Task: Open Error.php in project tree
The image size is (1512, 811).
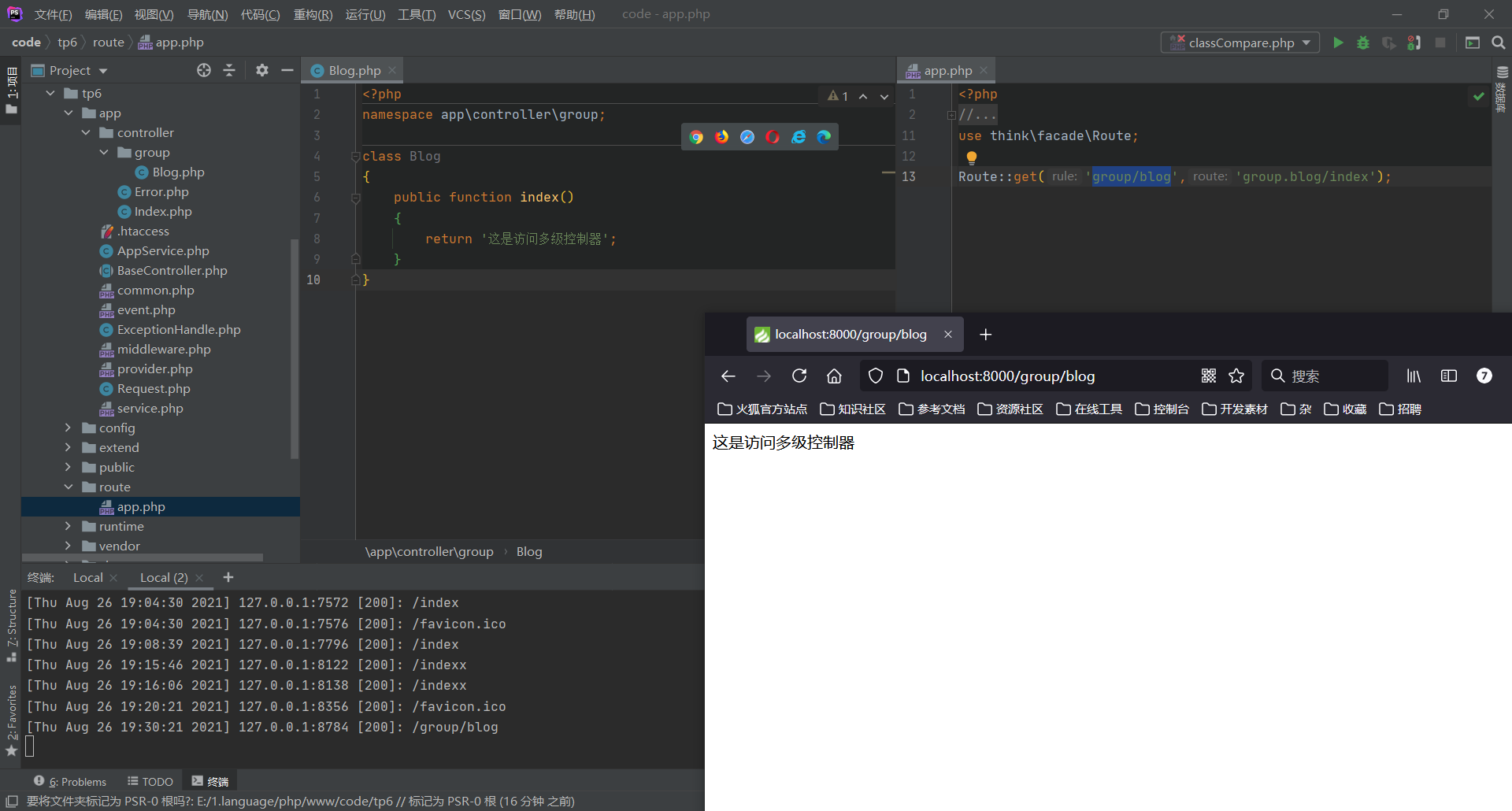Action: click(x=153, y=191)
